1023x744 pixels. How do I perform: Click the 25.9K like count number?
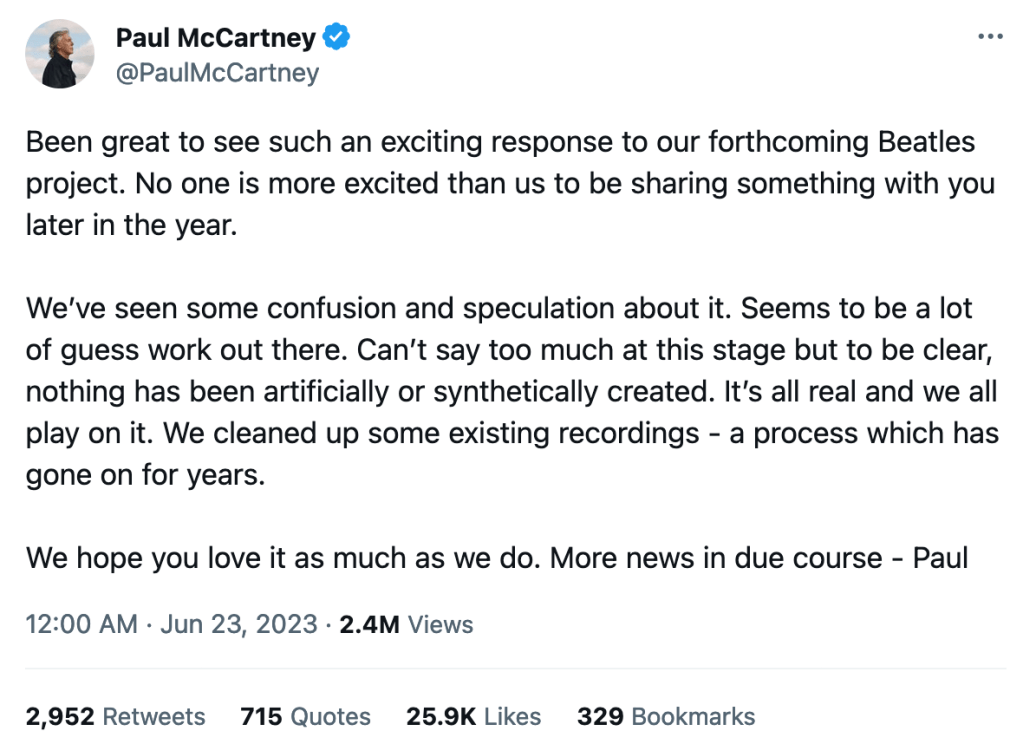coord(440,716)
